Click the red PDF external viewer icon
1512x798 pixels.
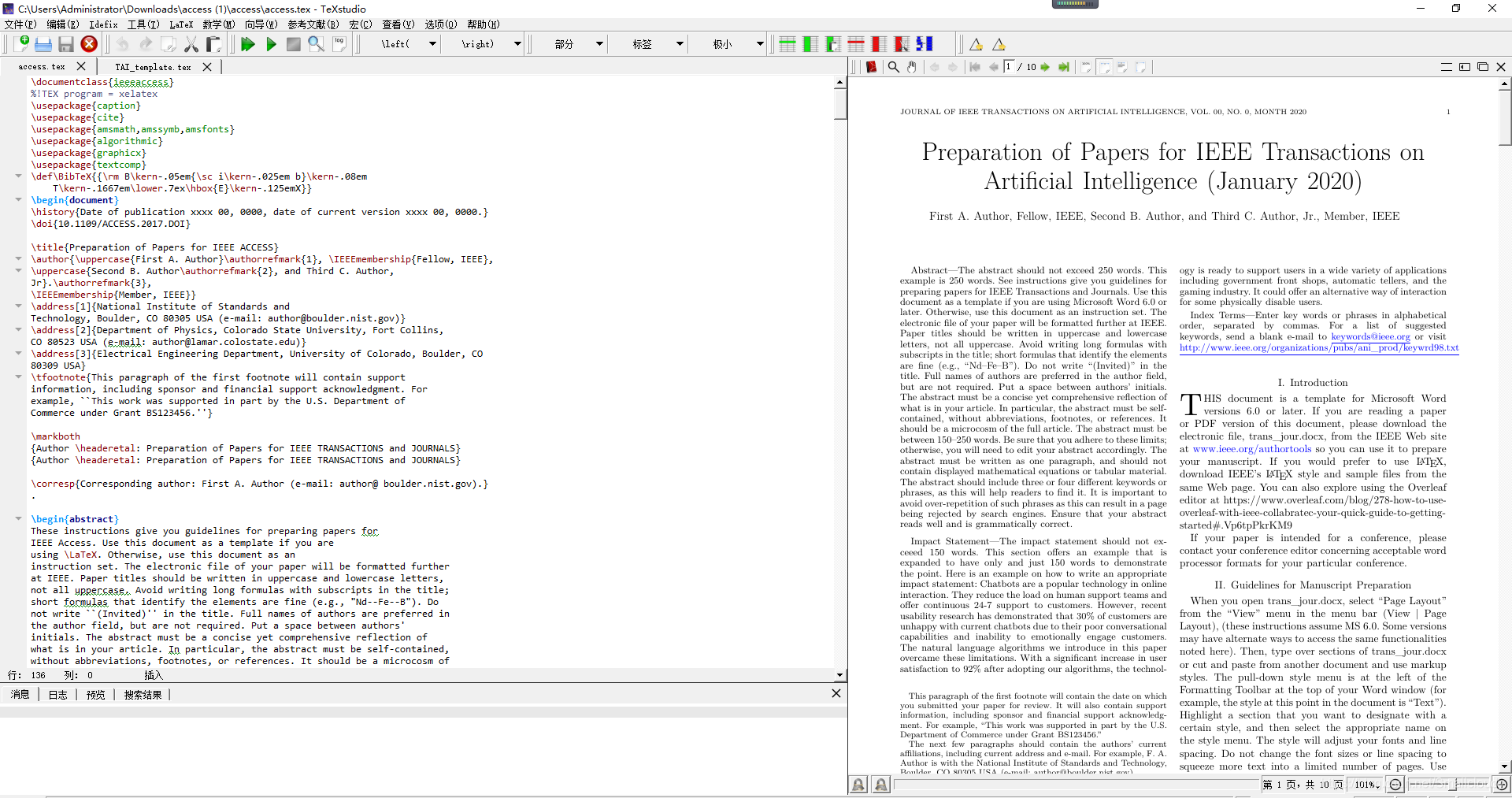tap(871, 67)
